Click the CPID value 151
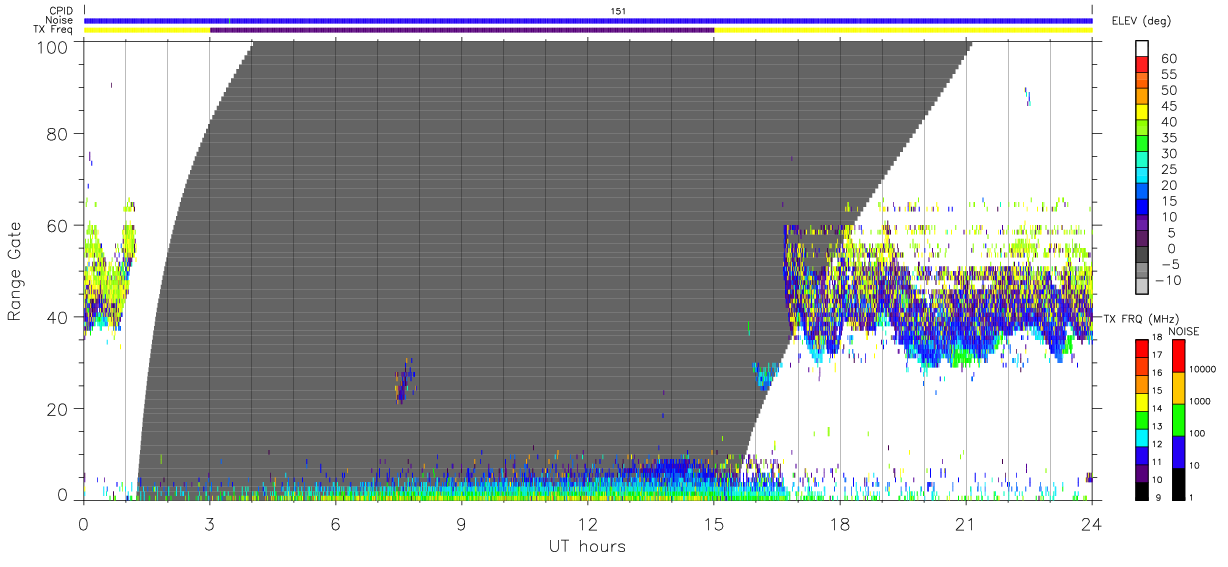 pos(617,11)
